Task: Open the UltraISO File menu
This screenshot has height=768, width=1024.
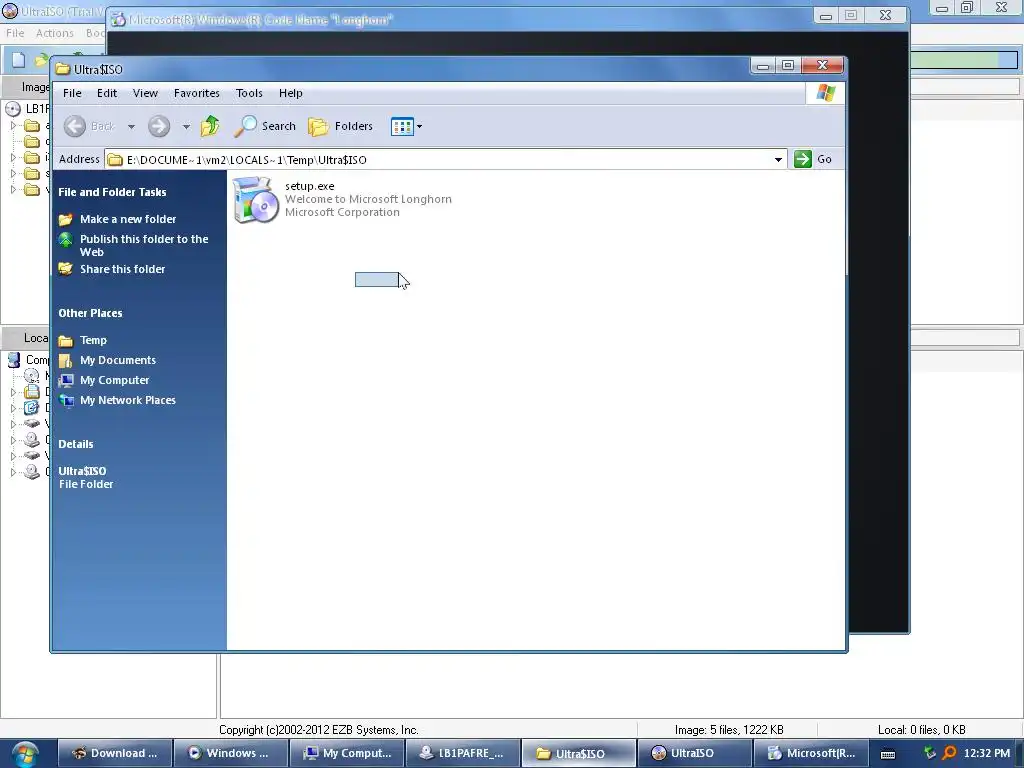Action: click(x=15, y=33)
